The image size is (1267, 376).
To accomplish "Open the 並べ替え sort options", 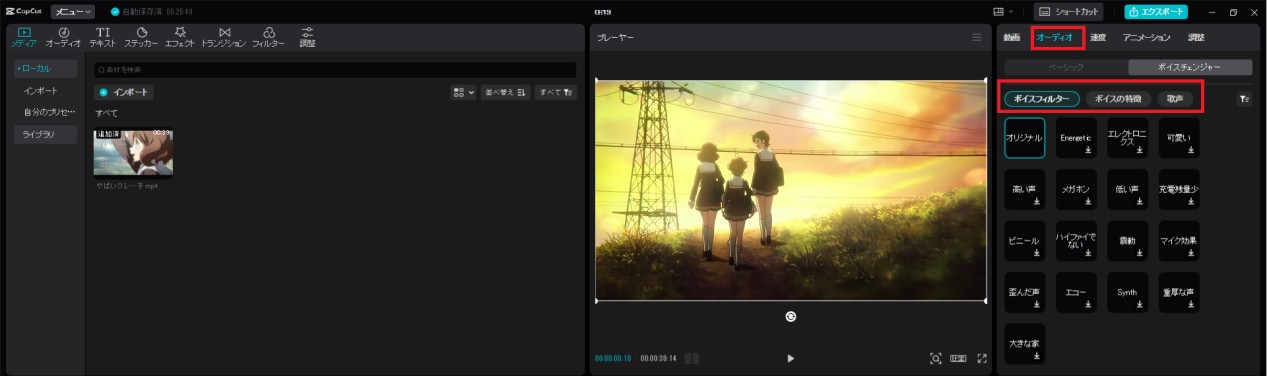I will 505,92.
